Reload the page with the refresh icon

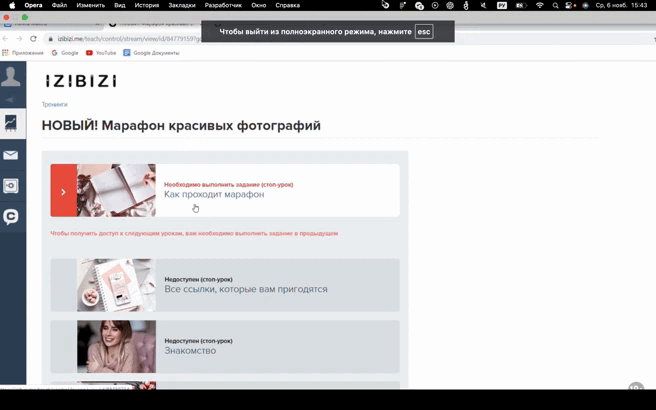[x=33, y=38]
